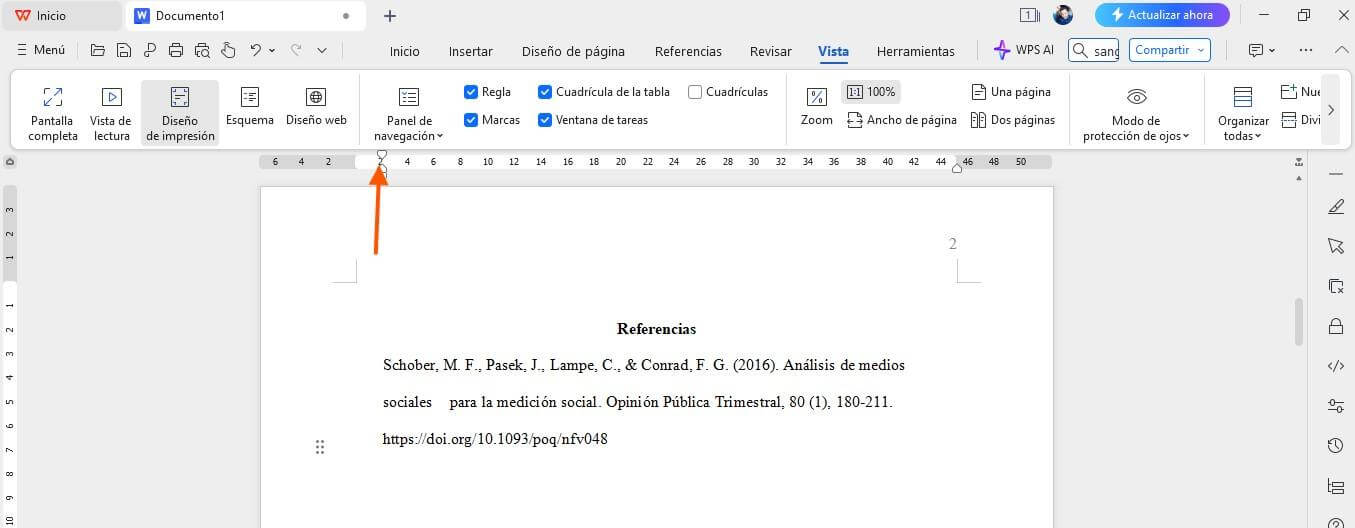Open the undo history dropdown arrow
1355x528 pixels.
273,50
